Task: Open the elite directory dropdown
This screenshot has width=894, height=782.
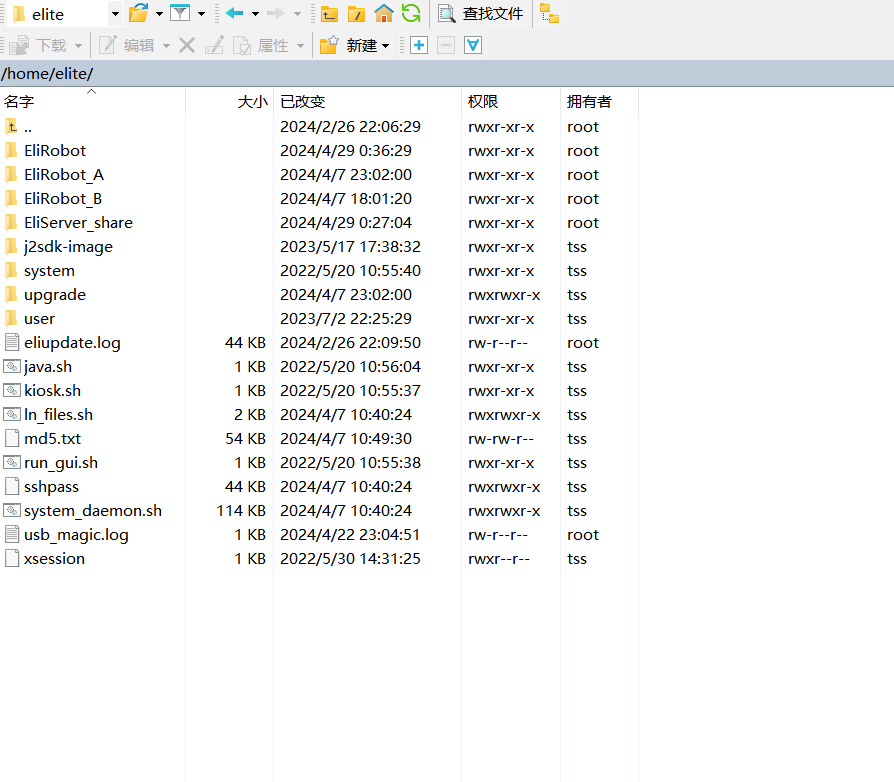Action: [x=115, y=14]
